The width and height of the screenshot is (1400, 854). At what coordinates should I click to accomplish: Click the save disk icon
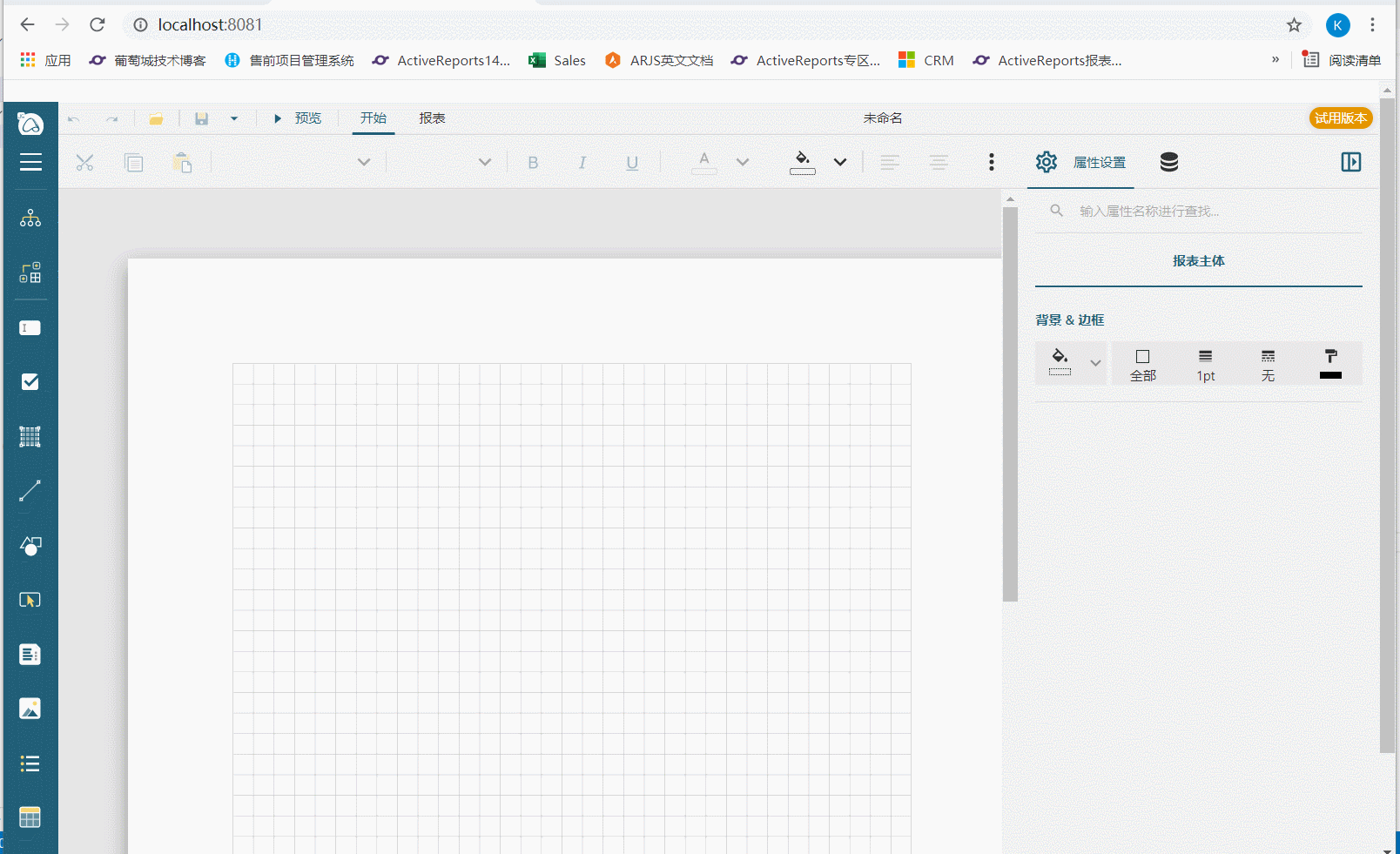coord(201,118)
